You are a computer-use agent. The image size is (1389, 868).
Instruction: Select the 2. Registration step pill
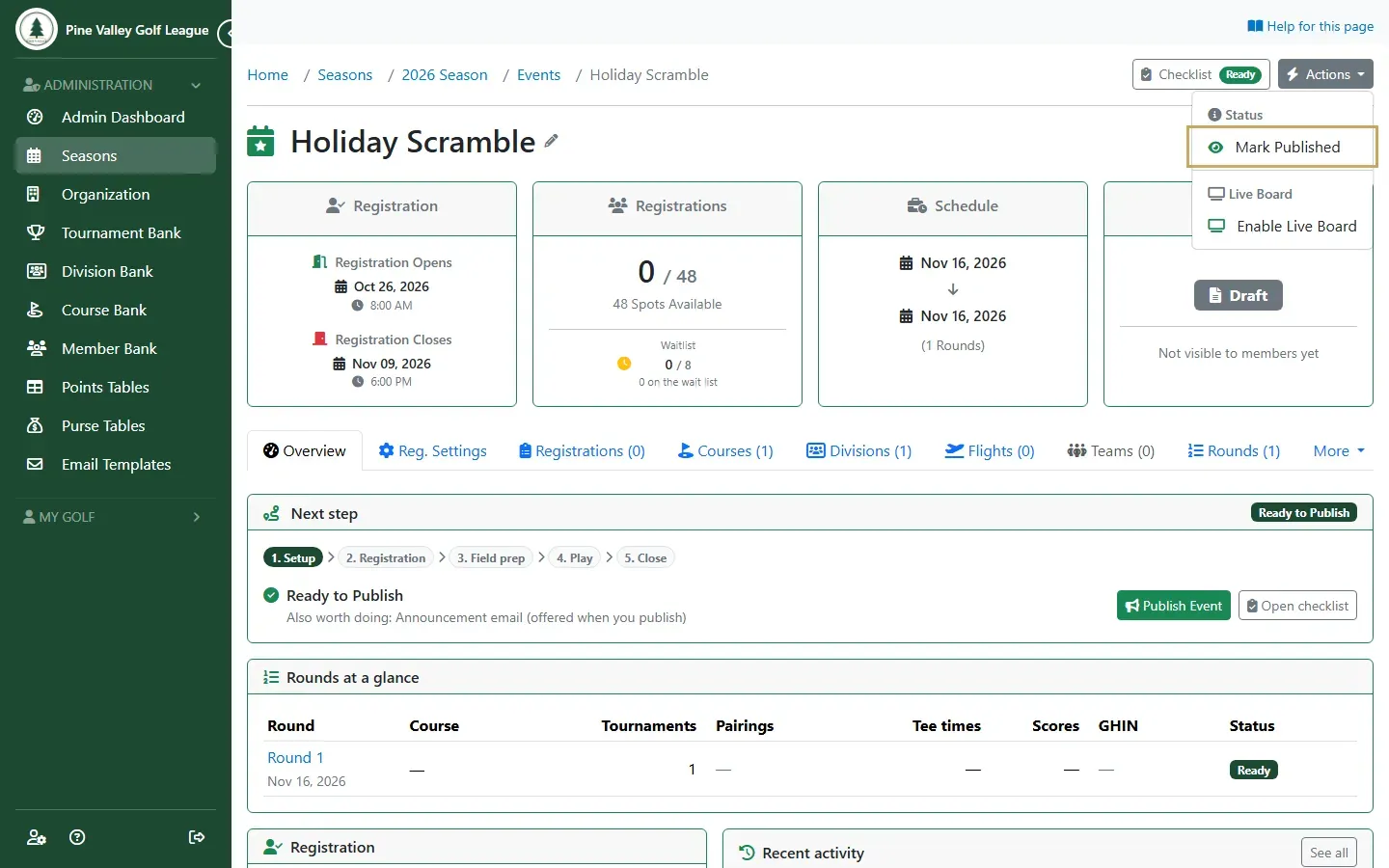(386, 557)
